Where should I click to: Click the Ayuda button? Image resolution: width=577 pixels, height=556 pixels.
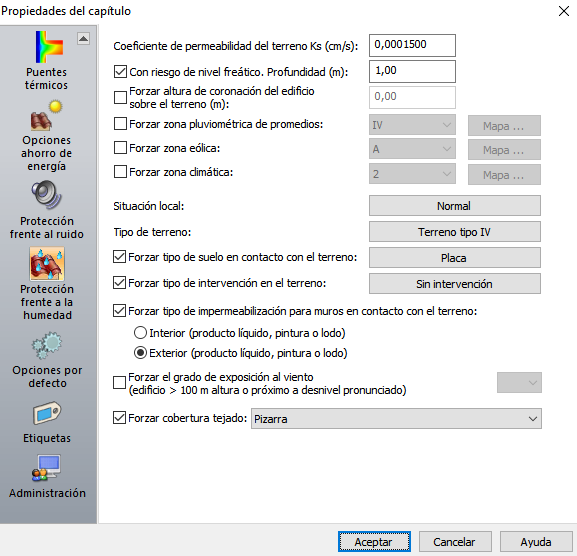point(536,542)
